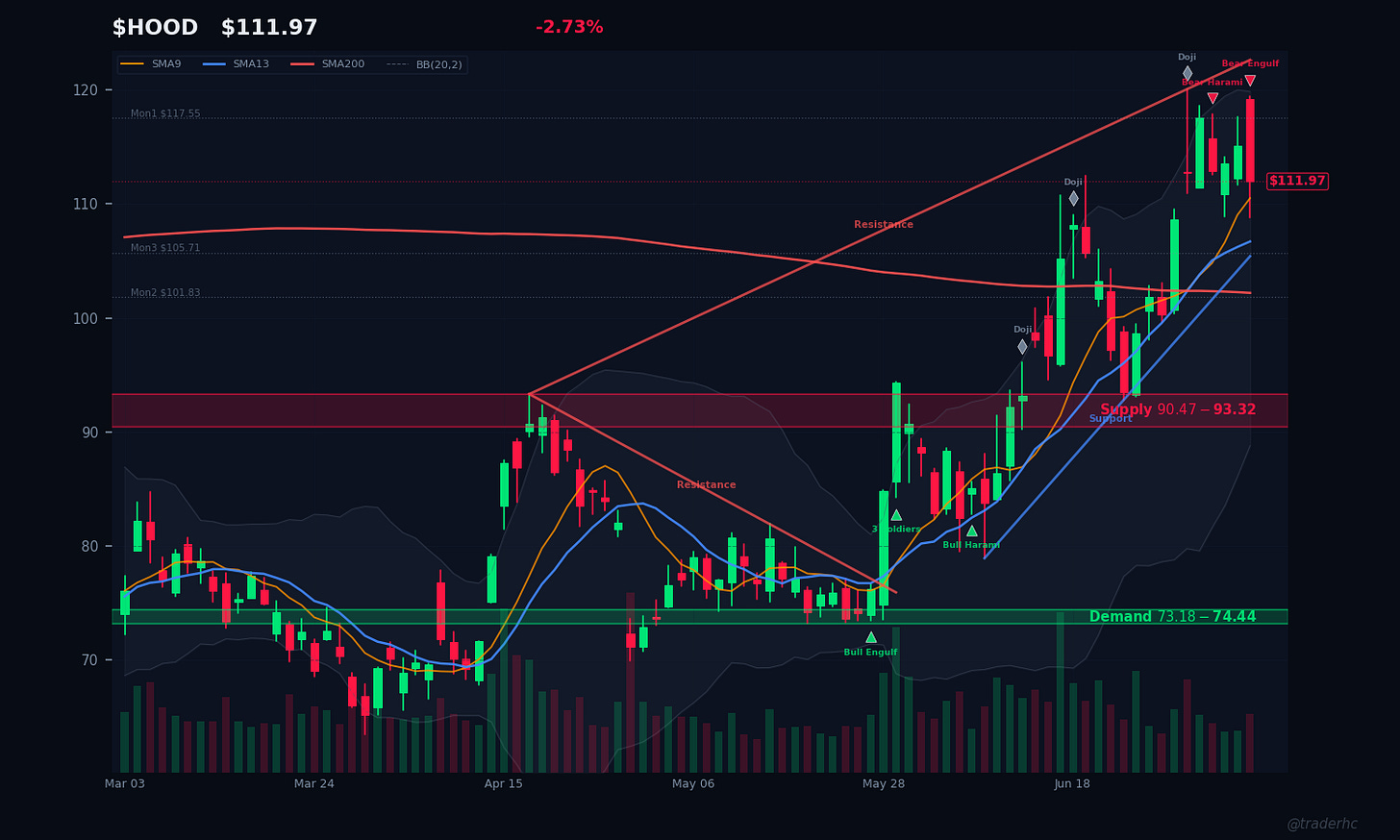Click the Mon2 $101.83 level label
The height and width of the screenshot is (840, 1400).
165,293
